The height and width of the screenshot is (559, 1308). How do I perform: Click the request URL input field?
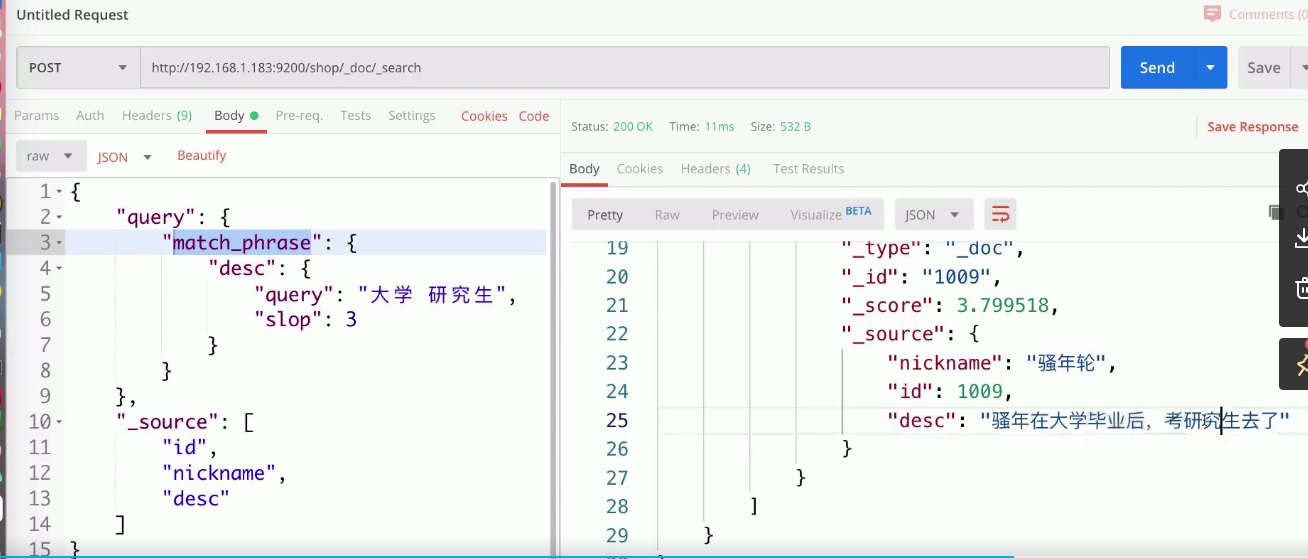pyautogui.click(x=625, y=67)
